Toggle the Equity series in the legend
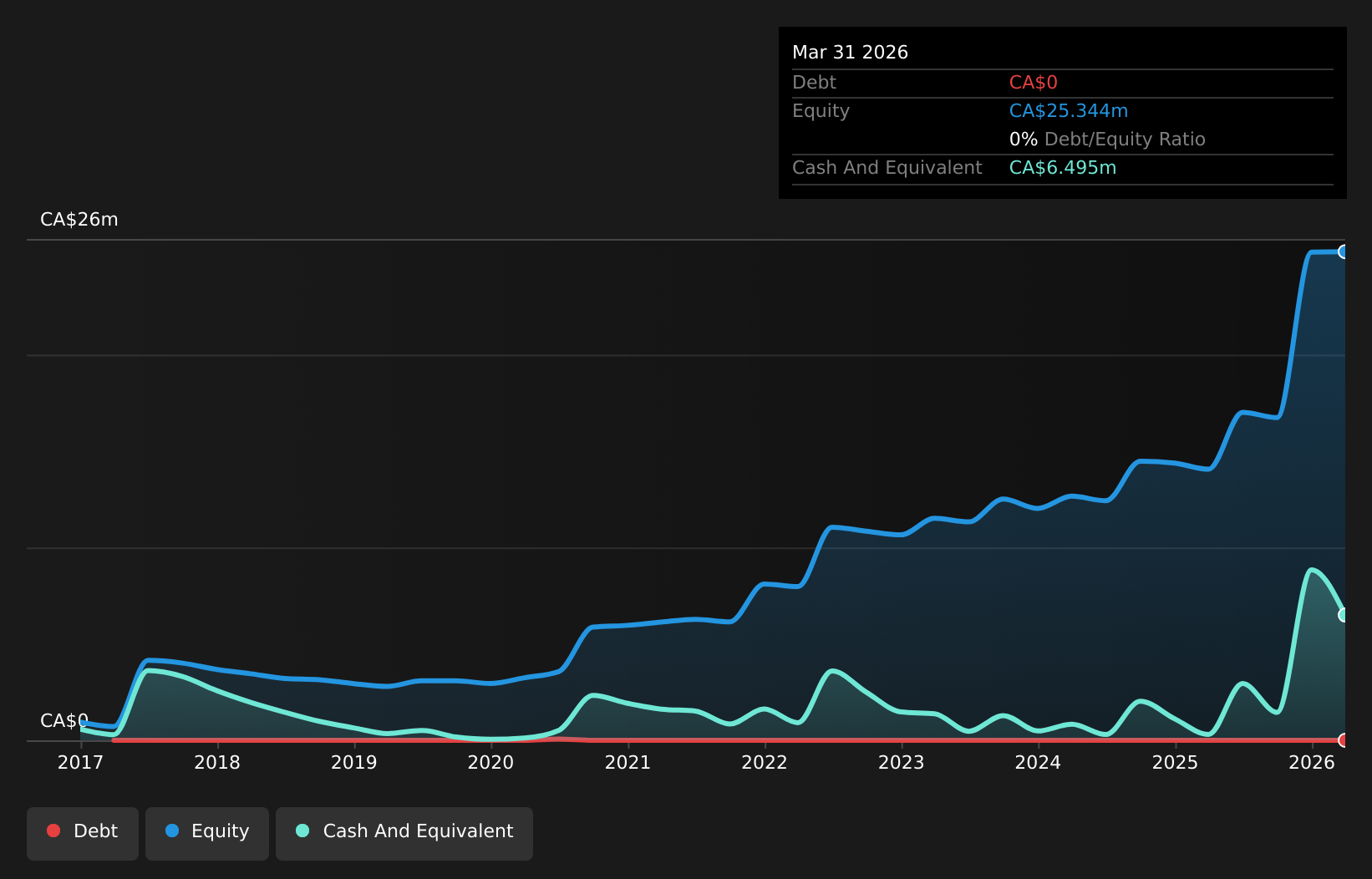Screen dimensions: 1372x879 207,833
